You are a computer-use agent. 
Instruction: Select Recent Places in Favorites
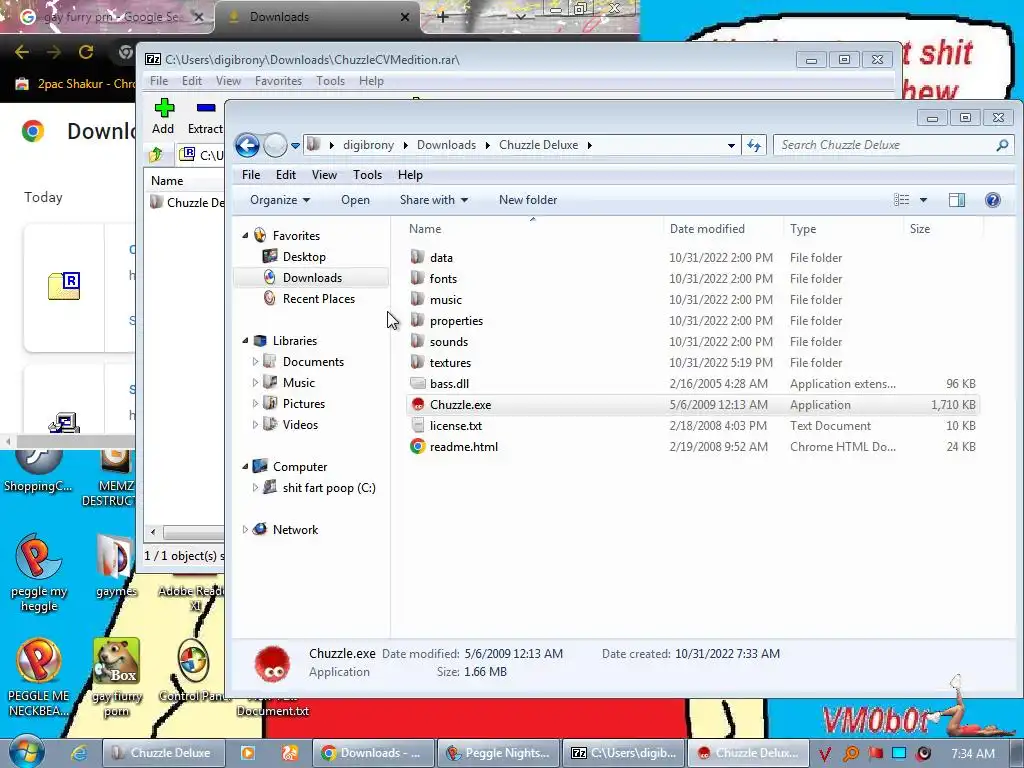(x=319, y=298)
